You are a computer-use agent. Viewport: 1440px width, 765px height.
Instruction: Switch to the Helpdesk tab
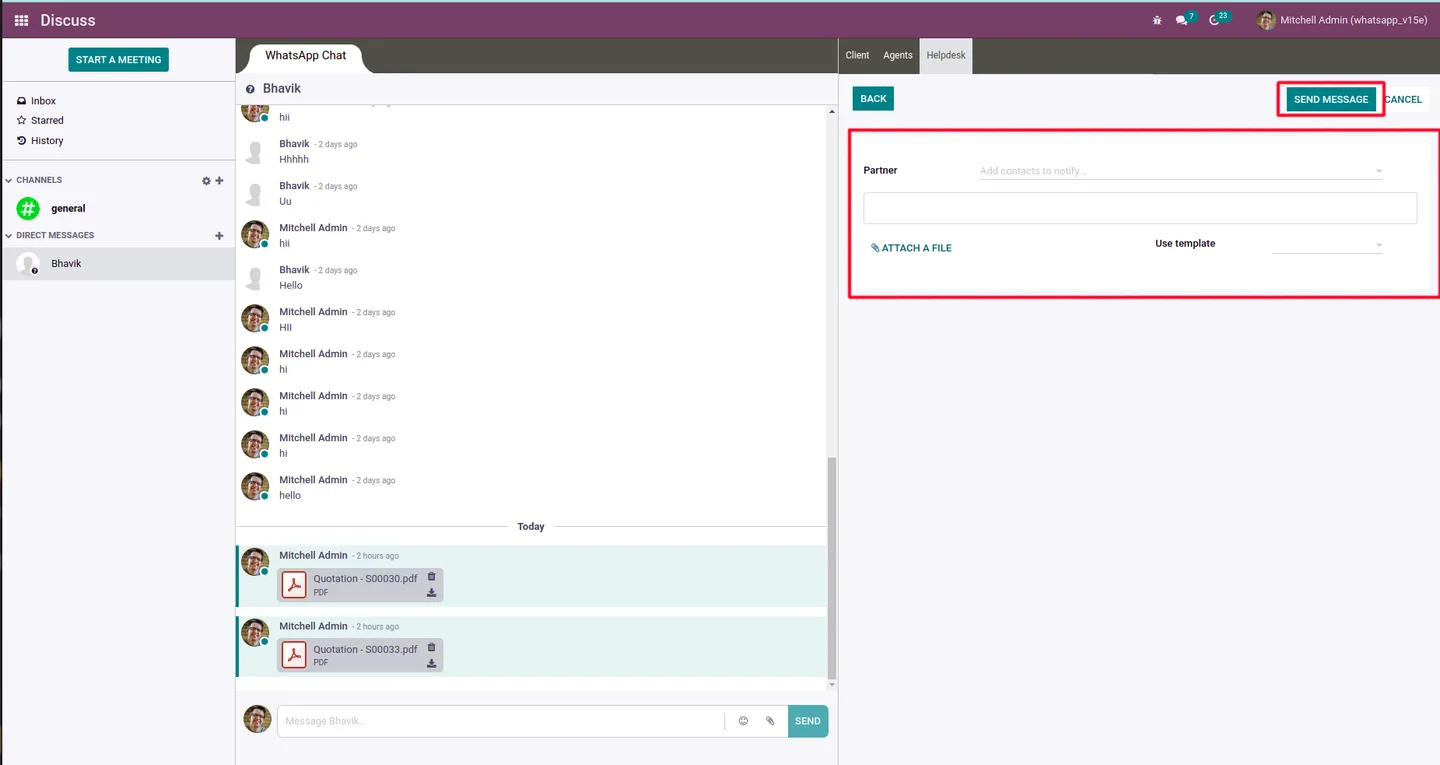point(946,55)
